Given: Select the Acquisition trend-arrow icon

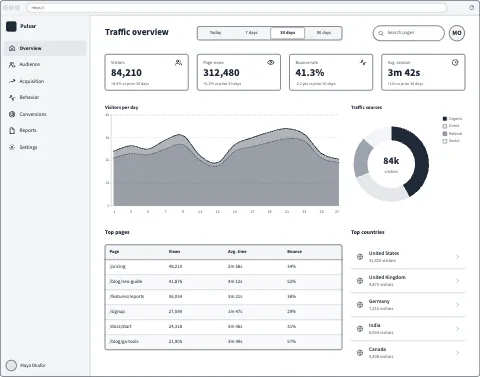Looking at the screenshot, I should pos(12,81).
